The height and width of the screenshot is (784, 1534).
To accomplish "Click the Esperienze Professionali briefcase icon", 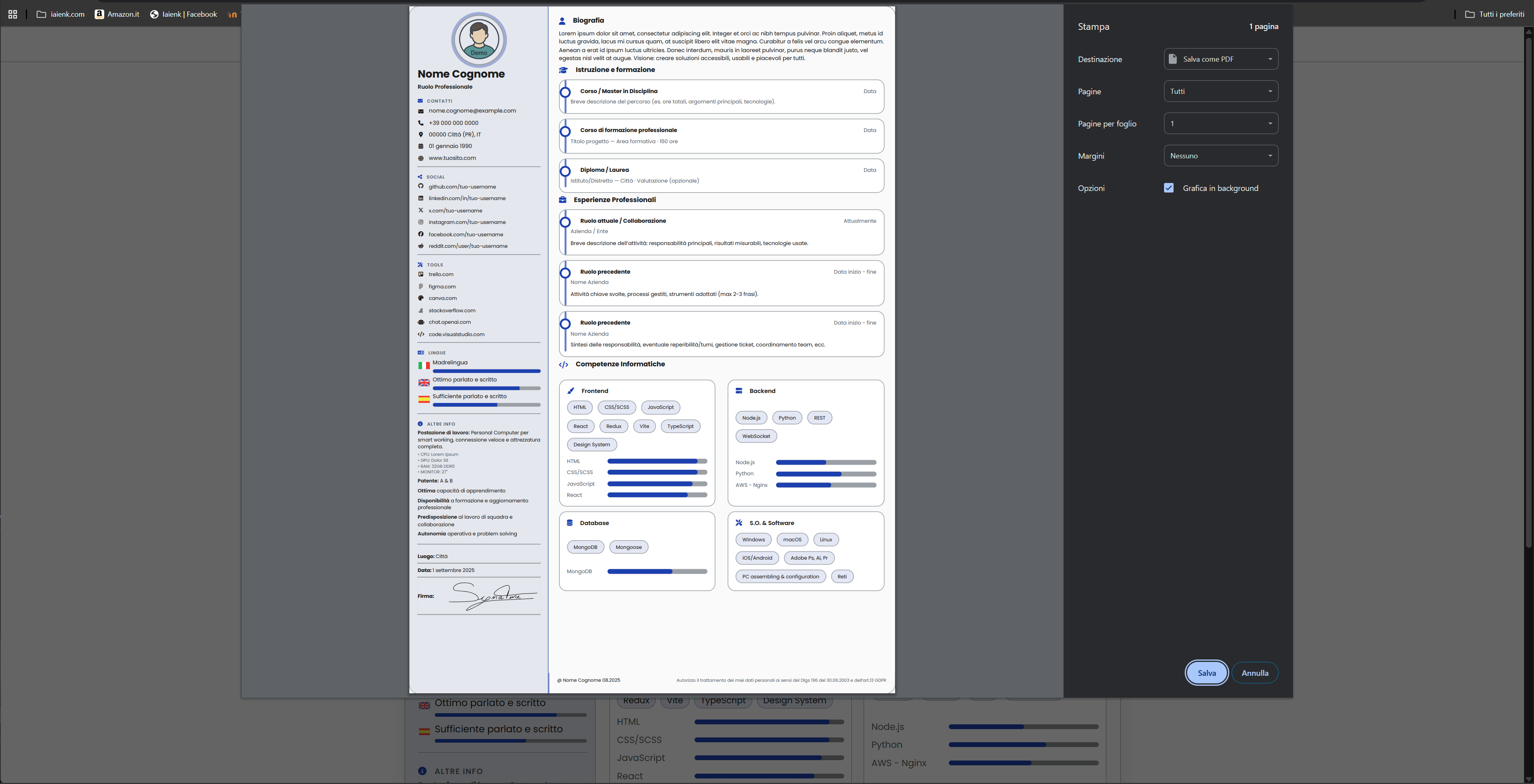I will pyautogui.click(x=562, y=200).
